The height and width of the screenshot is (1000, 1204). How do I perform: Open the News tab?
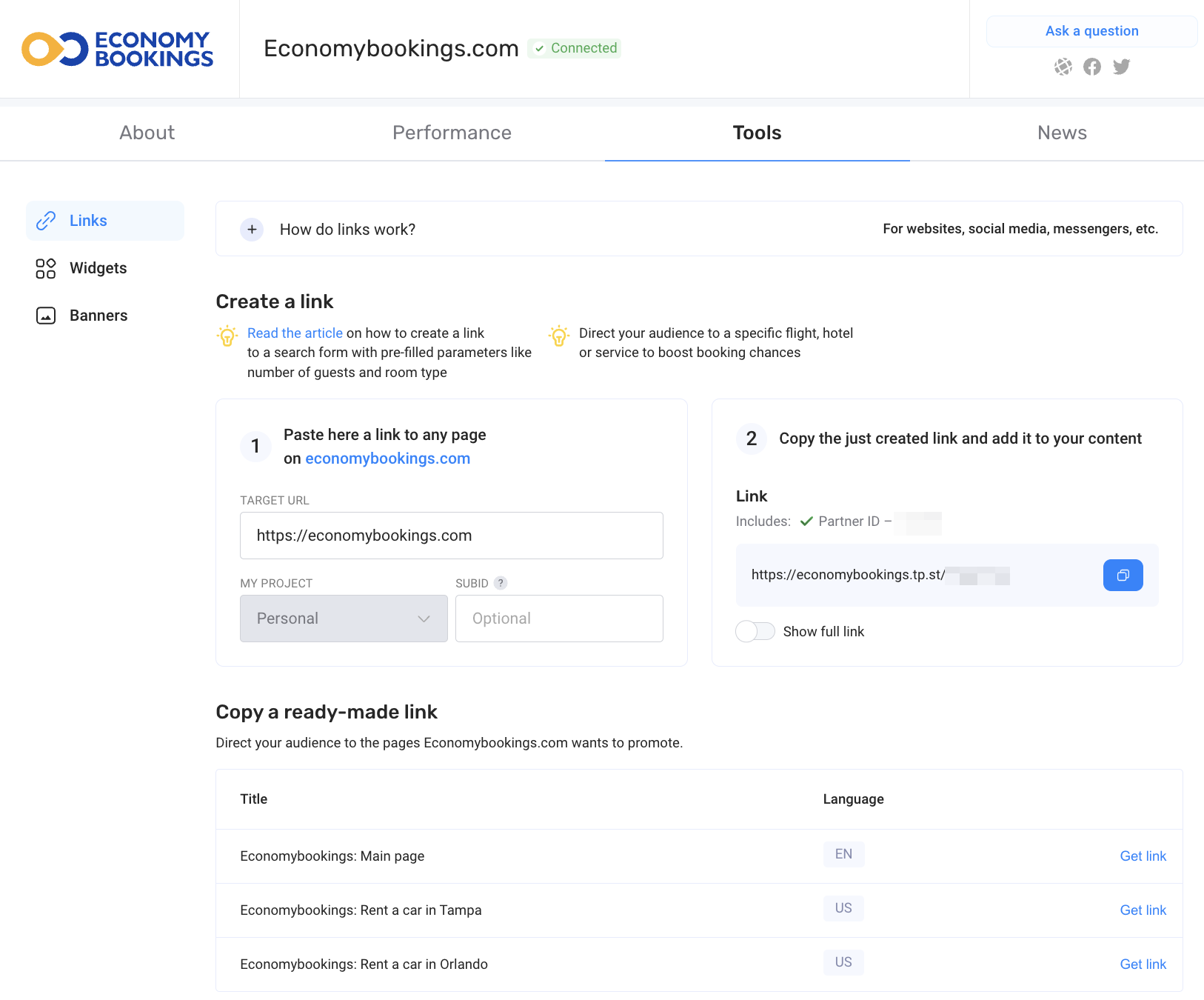click(x=1062, y=133)
